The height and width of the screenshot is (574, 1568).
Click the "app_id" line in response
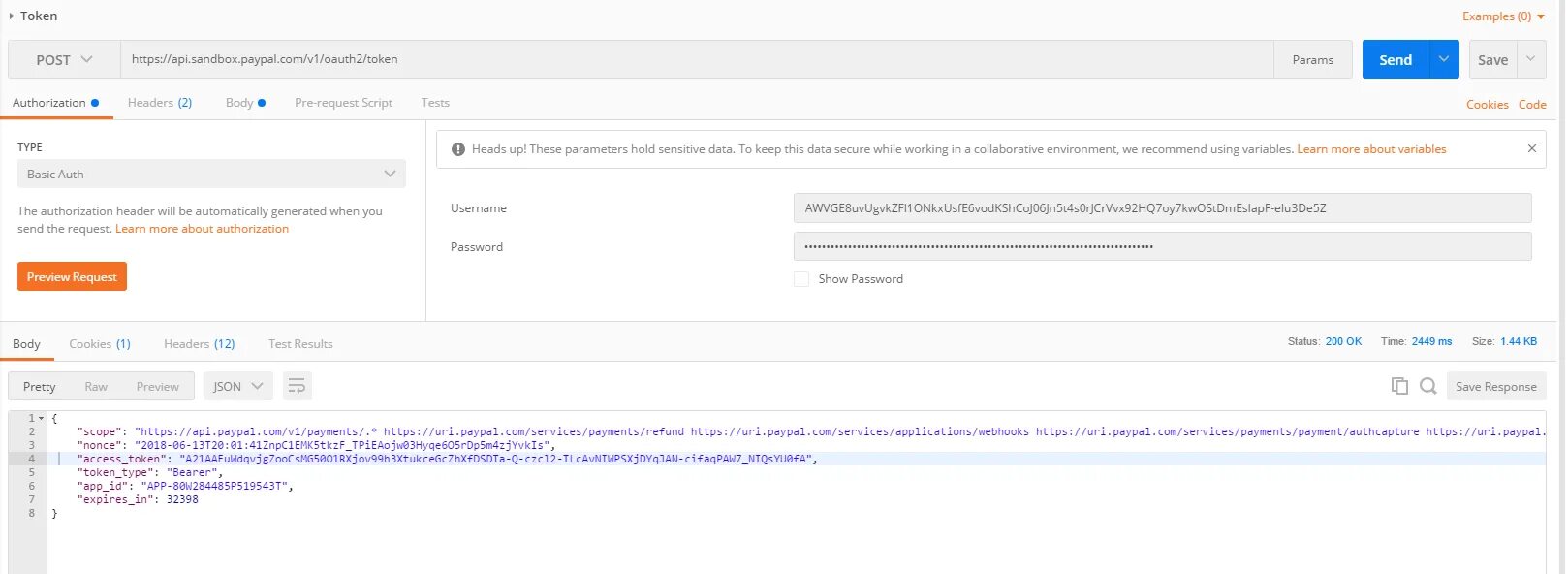(x=185, y=486)
